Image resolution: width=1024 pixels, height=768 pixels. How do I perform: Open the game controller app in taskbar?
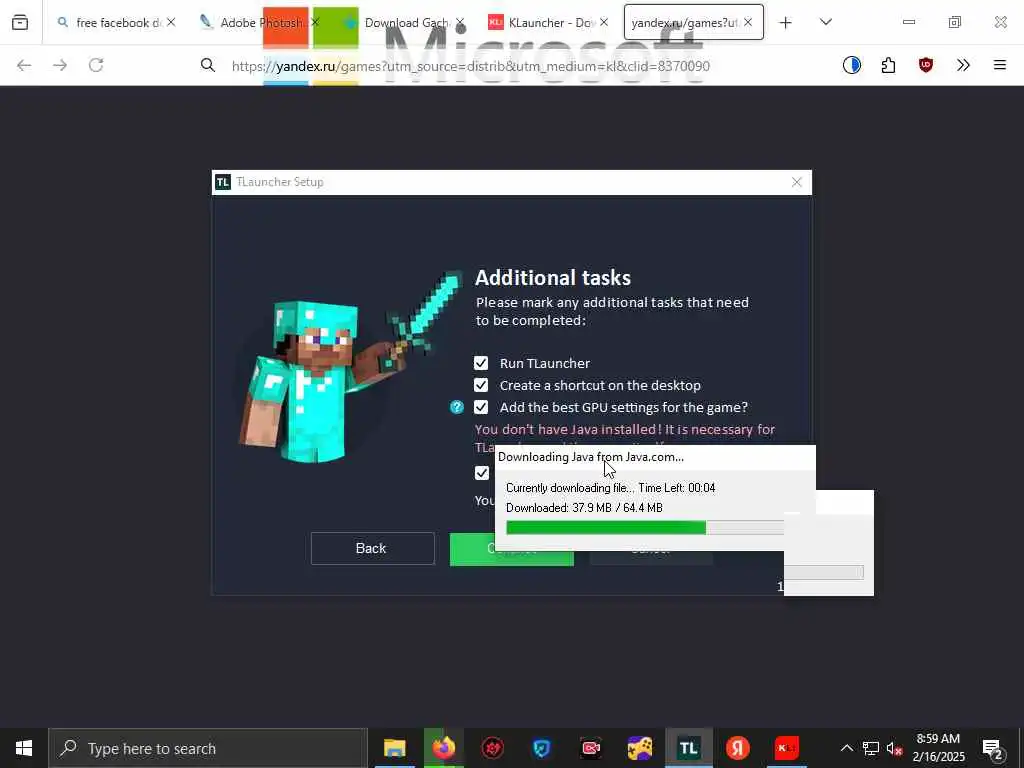[x=639, y=748]
